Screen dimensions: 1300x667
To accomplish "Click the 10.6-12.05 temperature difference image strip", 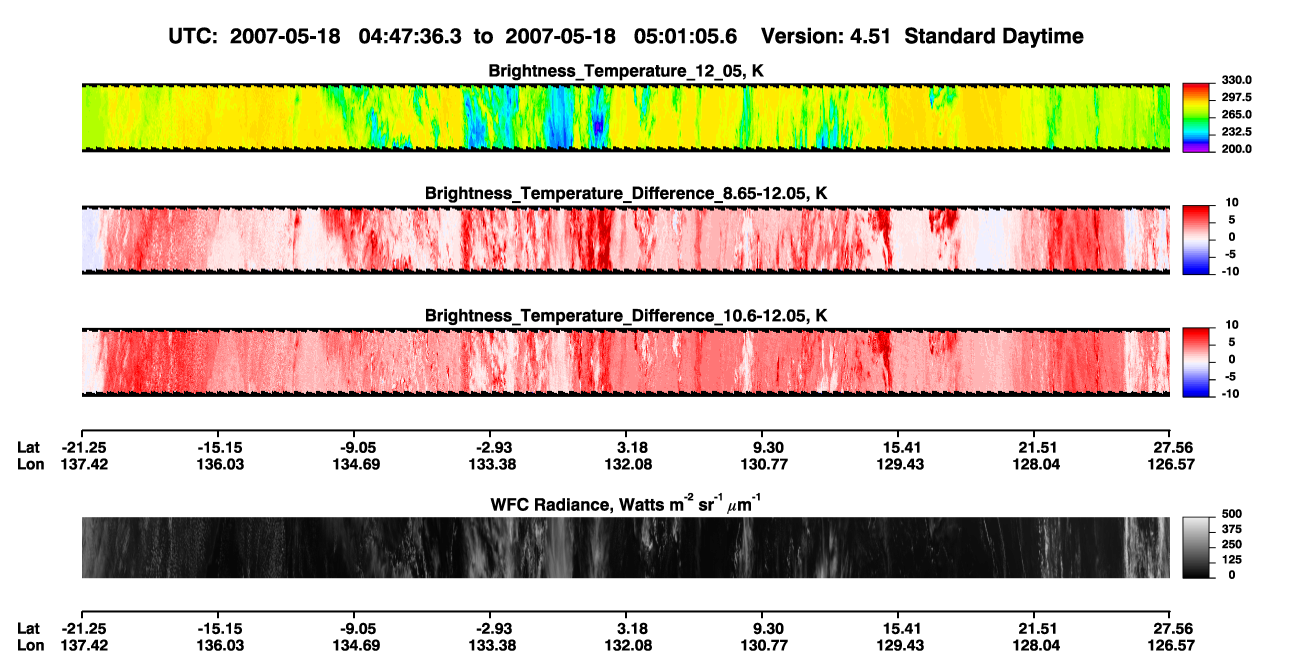I will coord(626,361).
